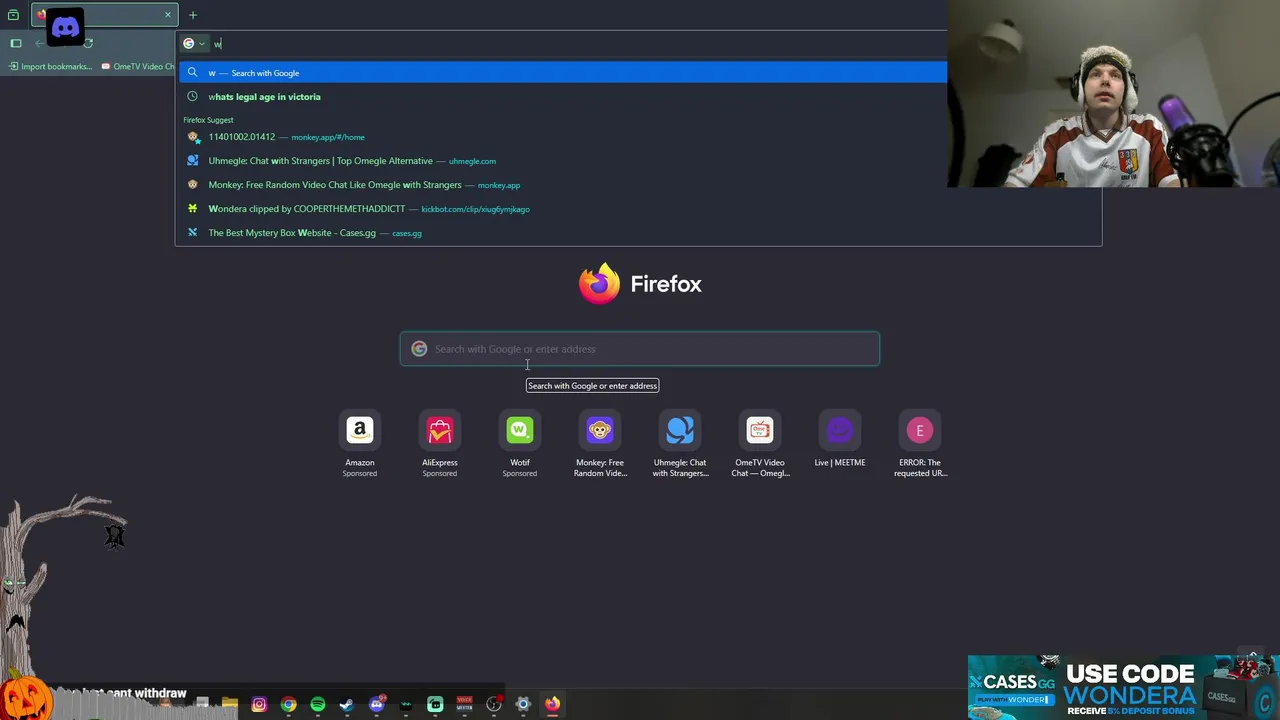Screen dimensions: 1280x720
Task: Toggle the Firefox sidebar icon
Action: tap(16, 43)
